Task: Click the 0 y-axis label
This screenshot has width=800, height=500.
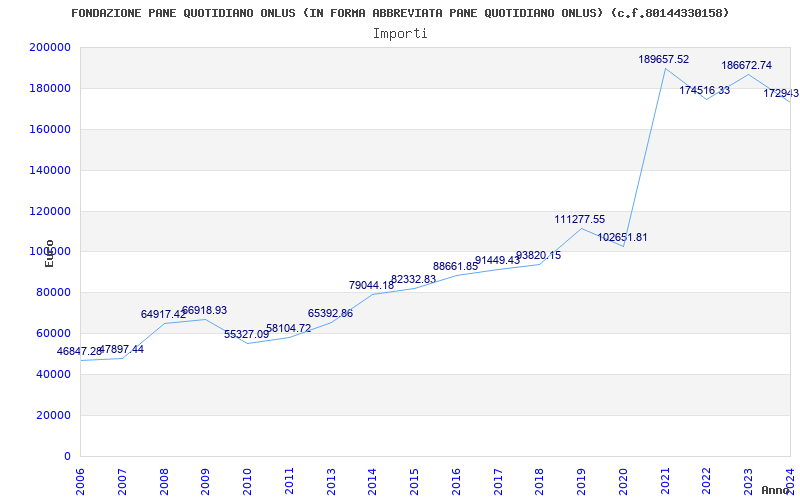Action: 67,456
